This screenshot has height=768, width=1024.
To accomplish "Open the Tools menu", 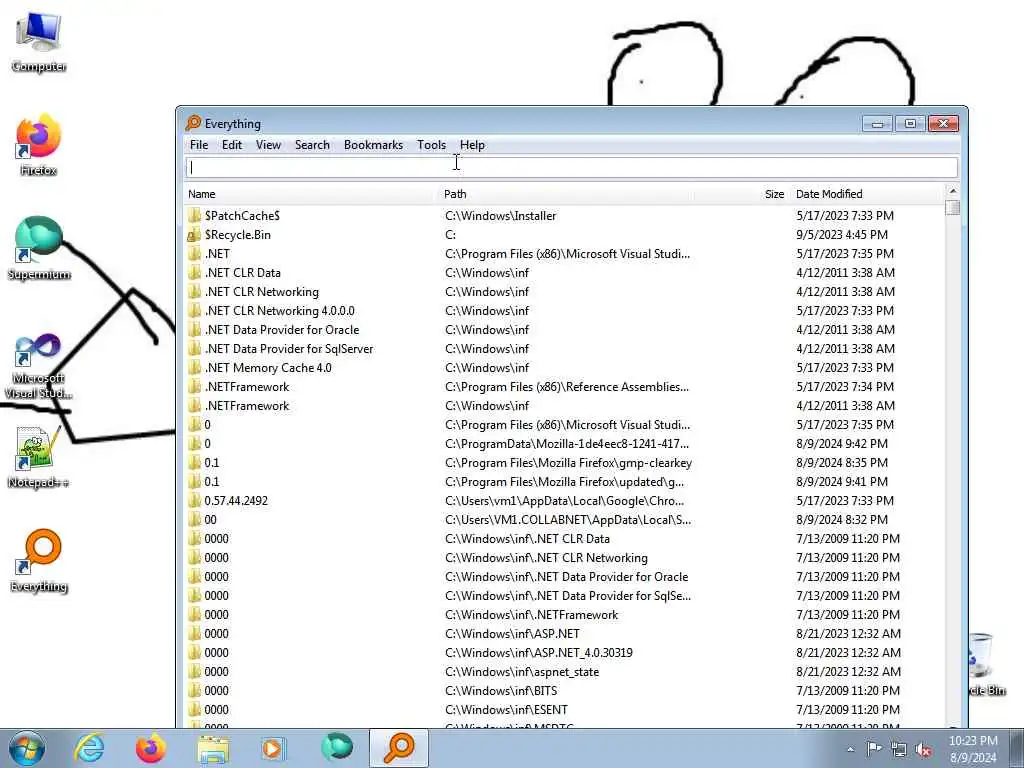I will pyautogui.click(x=432, y=145).
